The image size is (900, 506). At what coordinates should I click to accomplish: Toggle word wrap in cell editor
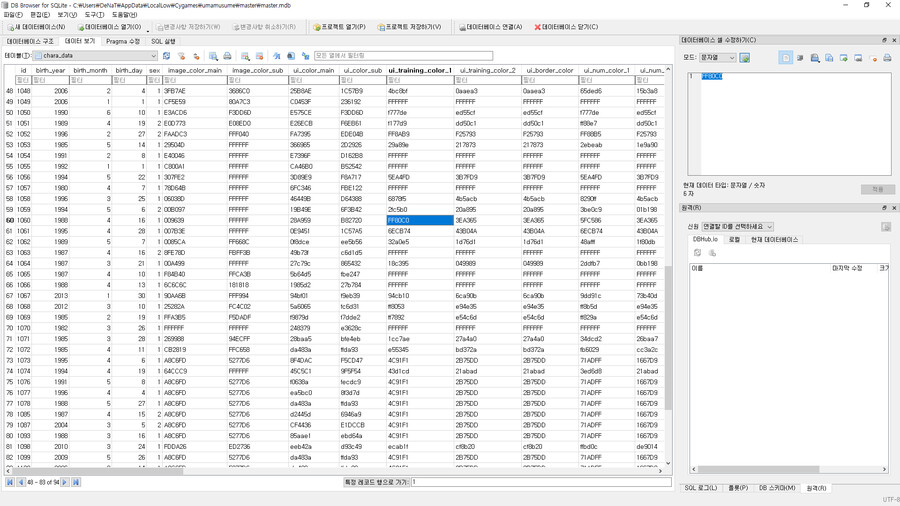800,57
